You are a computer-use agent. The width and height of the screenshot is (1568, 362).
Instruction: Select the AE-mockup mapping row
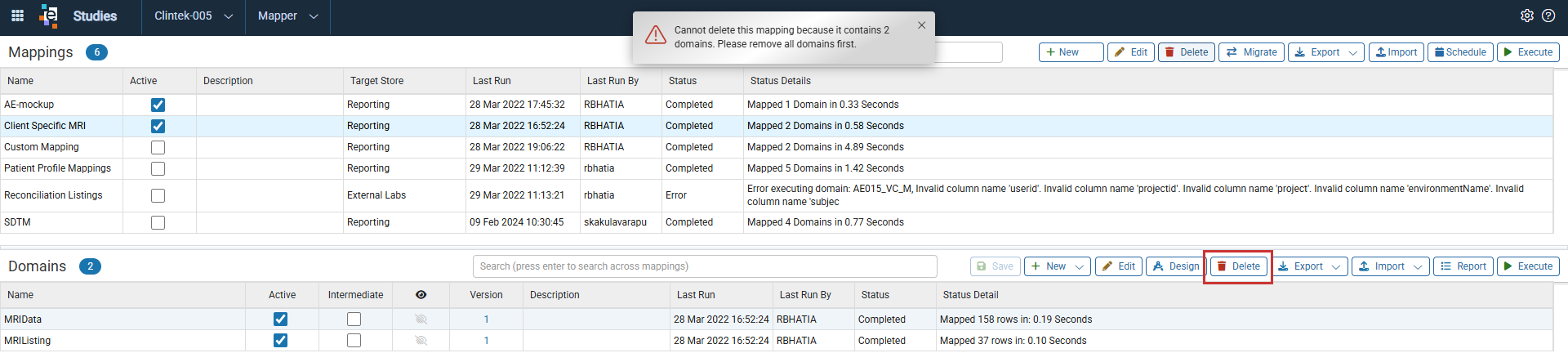(776, 105)
